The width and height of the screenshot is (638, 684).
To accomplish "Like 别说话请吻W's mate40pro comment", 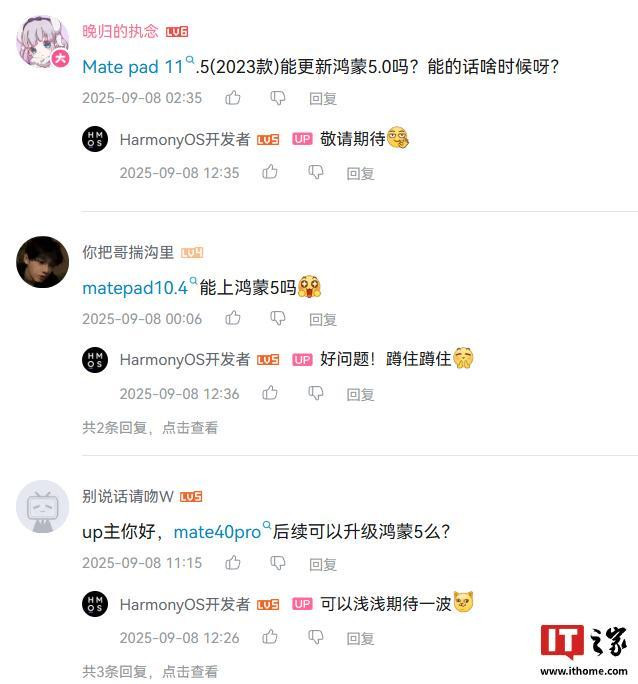I will 233,562.
